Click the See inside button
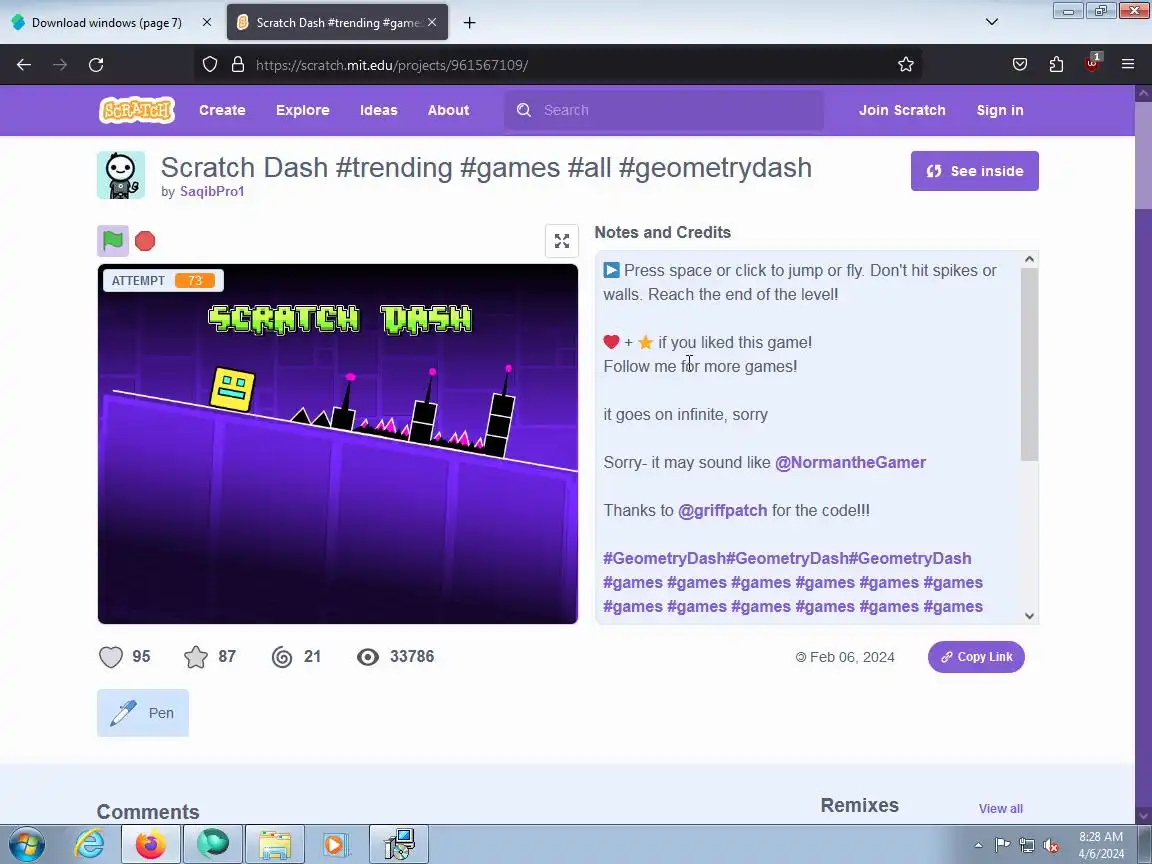Viewport: 1152px width, 864px height. pyautogui.click(x=975, y=171)
